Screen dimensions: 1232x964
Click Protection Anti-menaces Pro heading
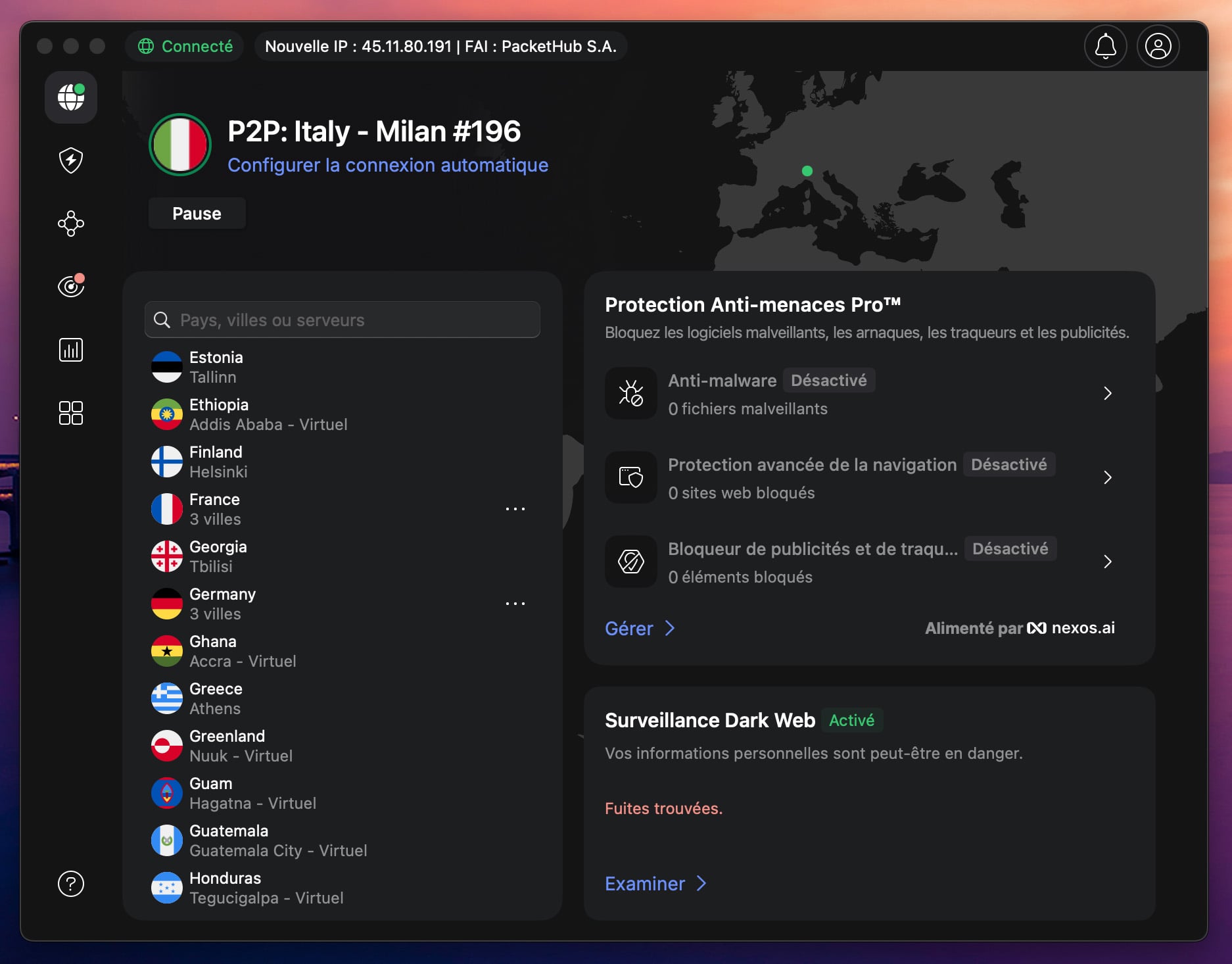coord(753,304)
